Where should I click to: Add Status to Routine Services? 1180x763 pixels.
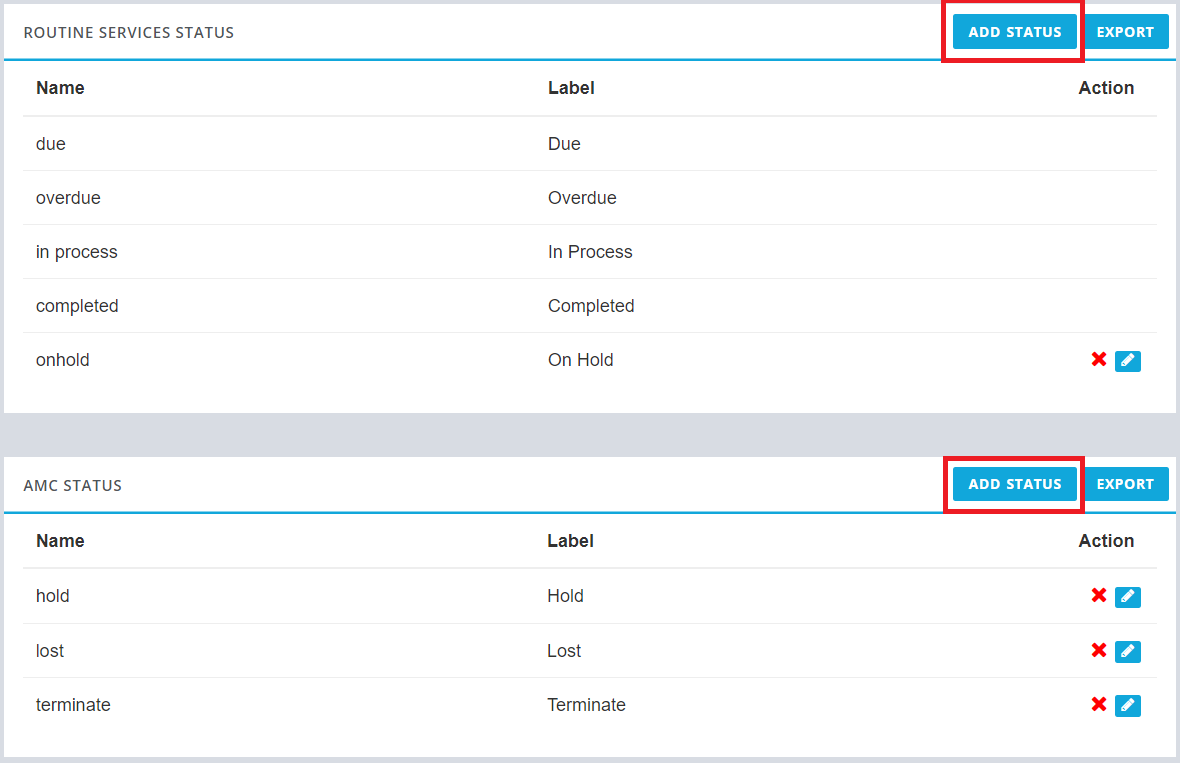point(1014,32)
